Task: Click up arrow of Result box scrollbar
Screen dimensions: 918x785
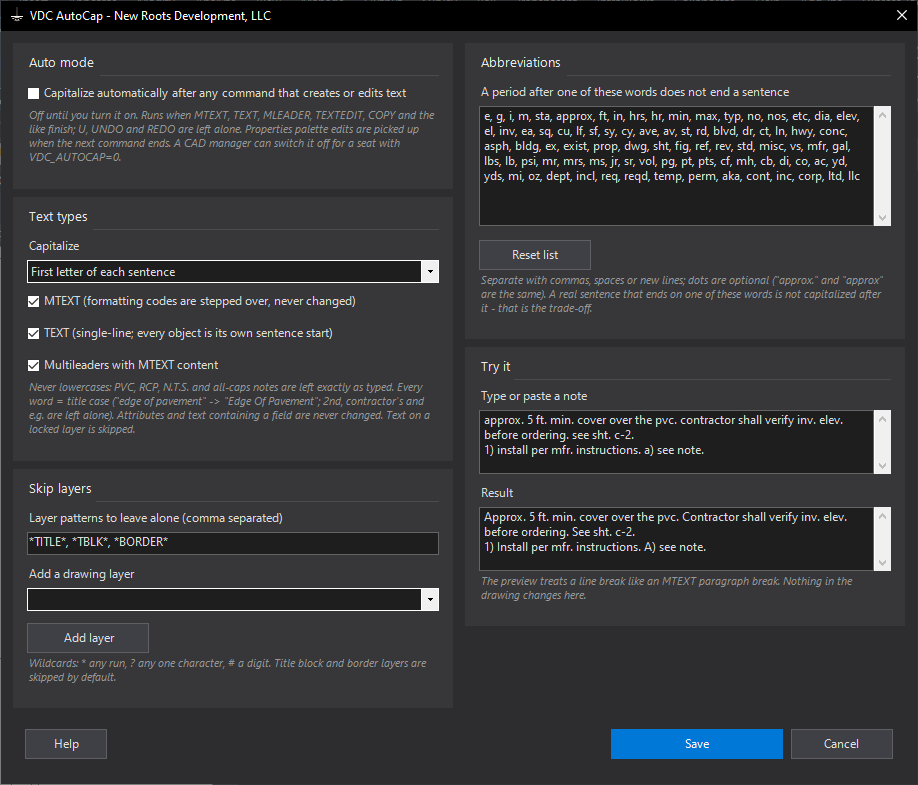Action: tap(882, 516)
